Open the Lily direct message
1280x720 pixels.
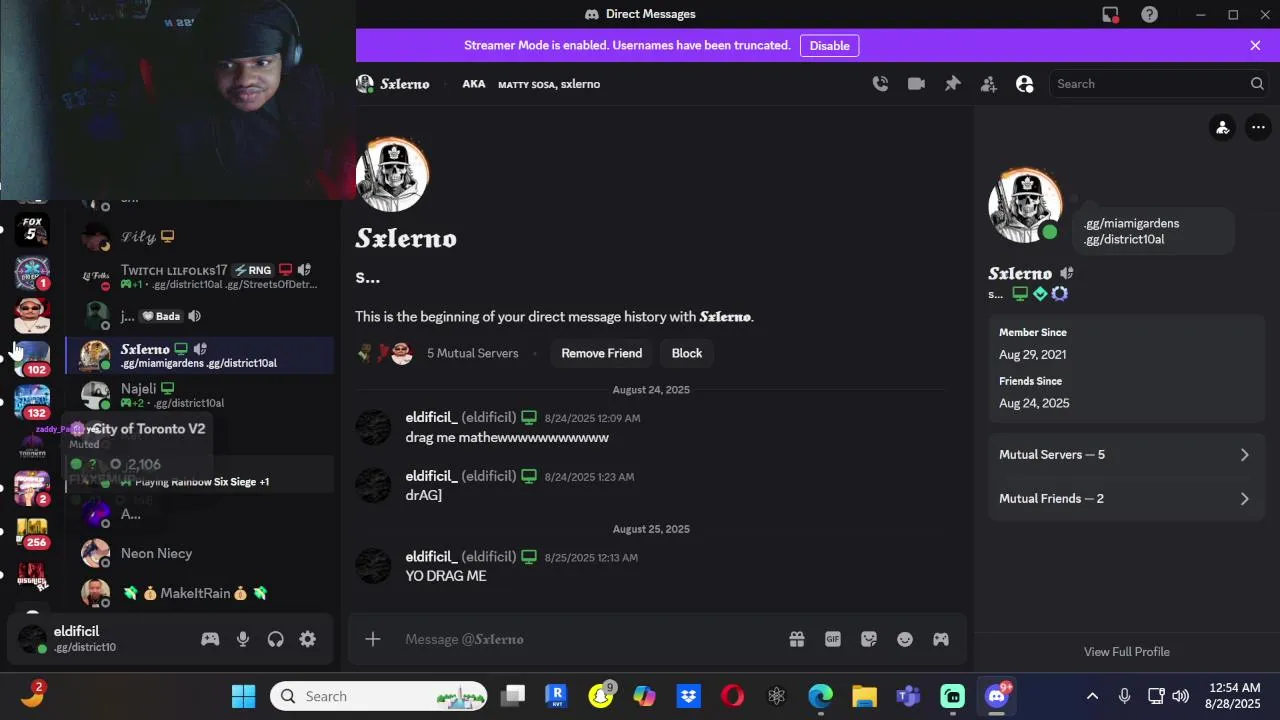pyautogui.click(x=200, y=237)
